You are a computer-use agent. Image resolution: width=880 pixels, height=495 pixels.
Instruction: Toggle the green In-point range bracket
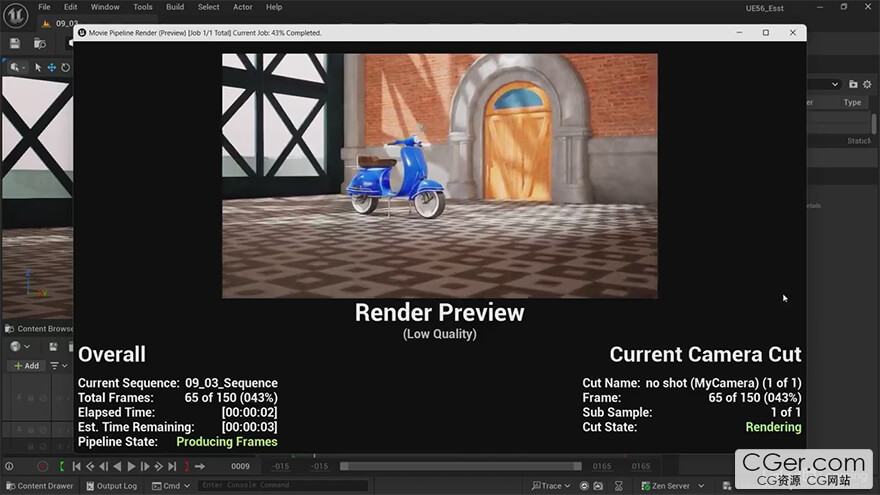(x=62, y=466)
